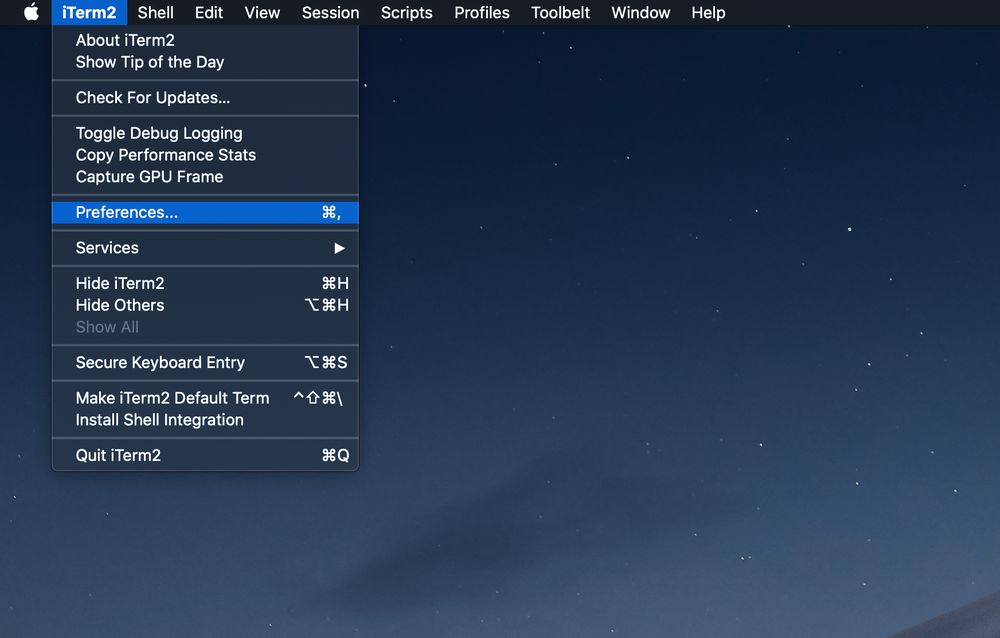Click Check For Updates...
Screen dimensions: 1000x638
[x=205, y=98]
